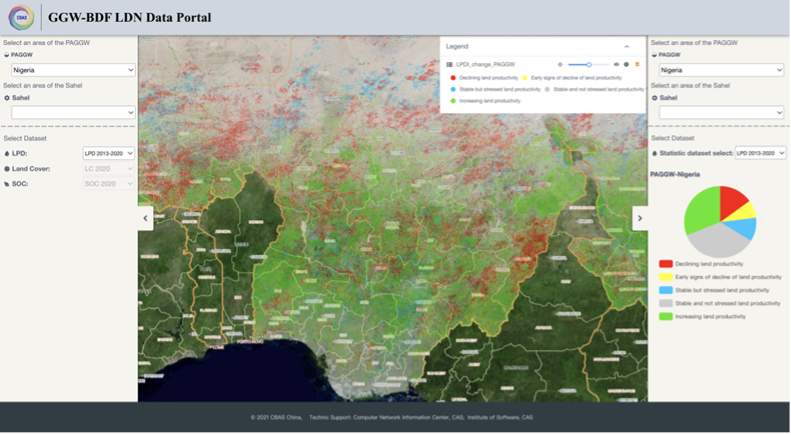This screenshot has height=435, width=791.
Task: Open the LPD 2013-2020 dropdown in left panel
Action: click(x=108, y=154)
